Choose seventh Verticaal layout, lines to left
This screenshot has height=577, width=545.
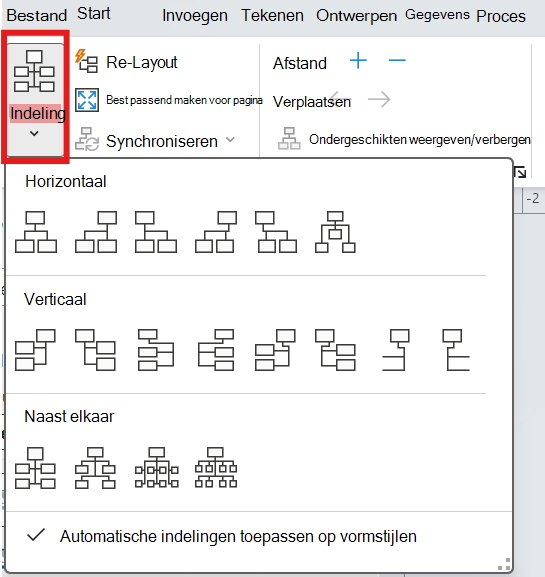[x=396, y=350]
